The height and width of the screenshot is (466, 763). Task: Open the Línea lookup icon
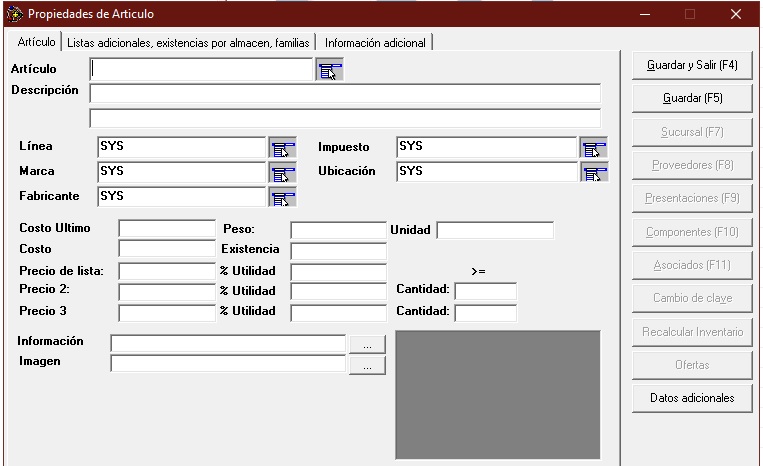point(282,148)
